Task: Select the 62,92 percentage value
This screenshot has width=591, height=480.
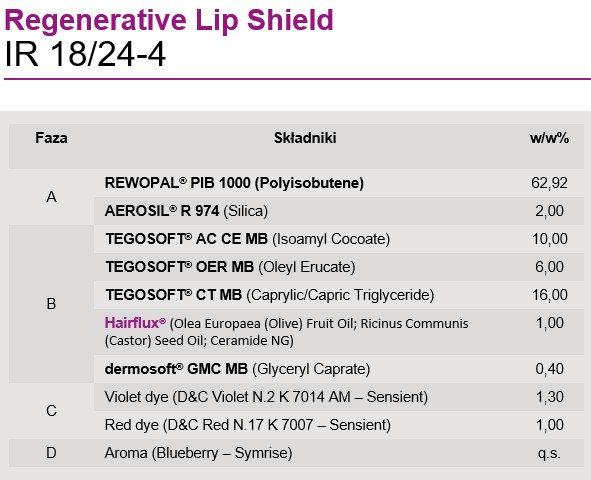Action: (550, 183)
